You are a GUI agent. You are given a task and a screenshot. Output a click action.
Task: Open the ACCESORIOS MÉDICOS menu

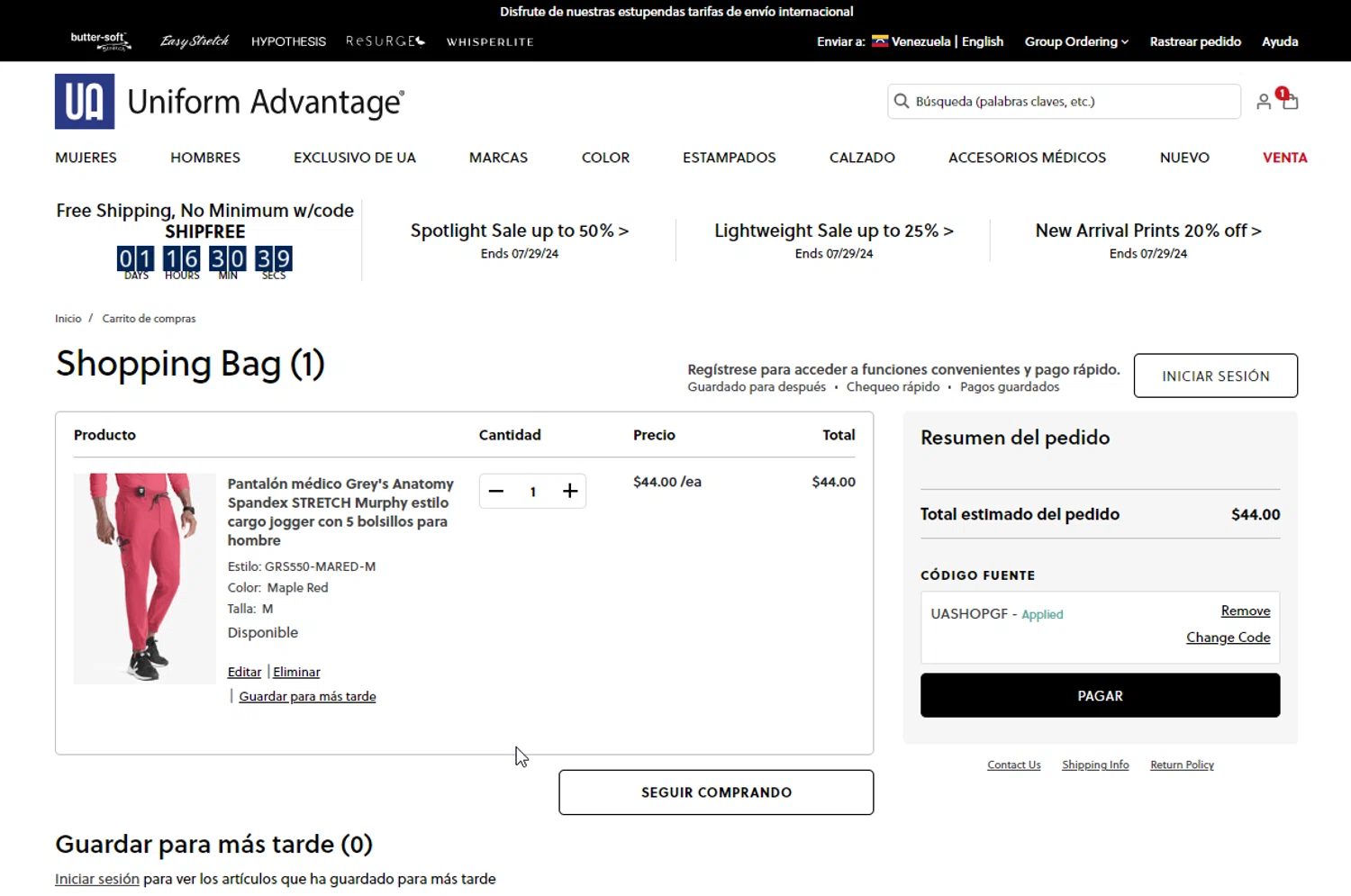[x=1027, y=158]
